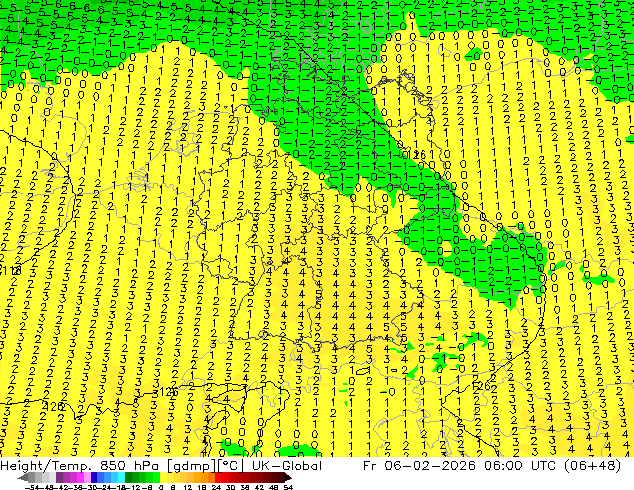Viewport: 634px width, 490px height.
Task: Click the right dark-red arrow of color scale
Action: click(288, 478)
